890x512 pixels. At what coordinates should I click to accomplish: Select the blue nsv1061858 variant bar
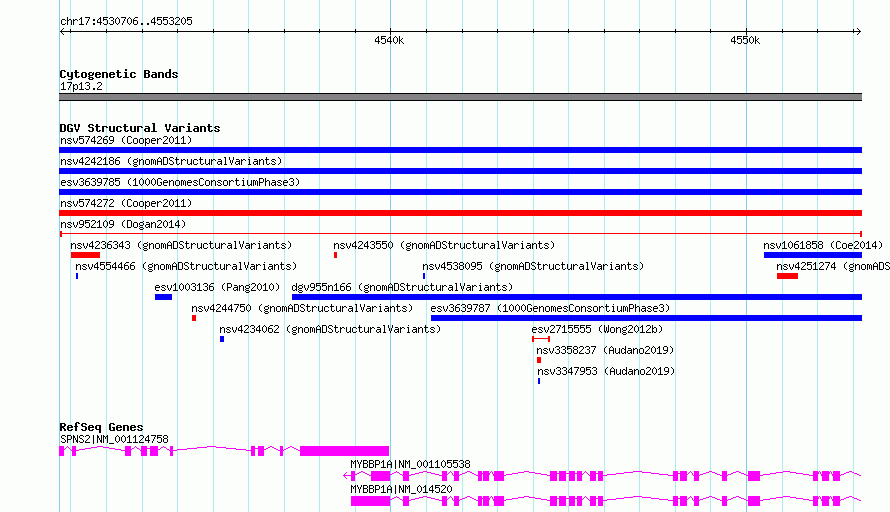point(813,255)
